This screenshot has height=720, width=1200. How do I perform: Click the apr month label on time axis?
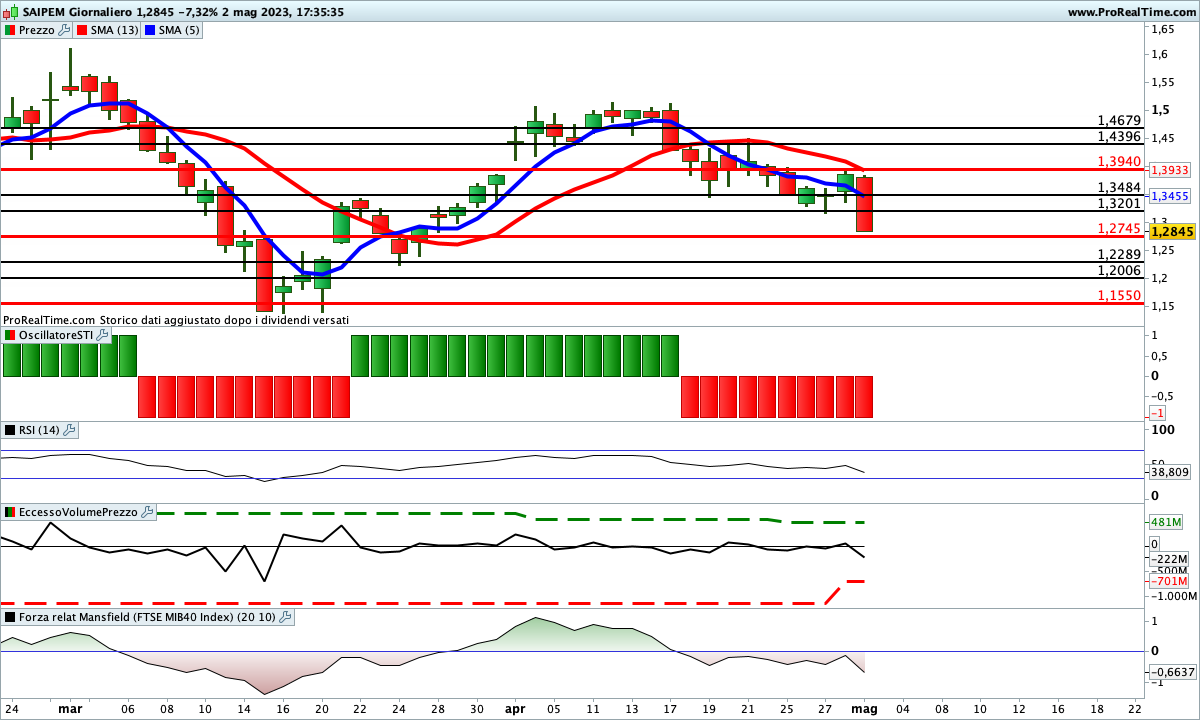click(515, 707)
